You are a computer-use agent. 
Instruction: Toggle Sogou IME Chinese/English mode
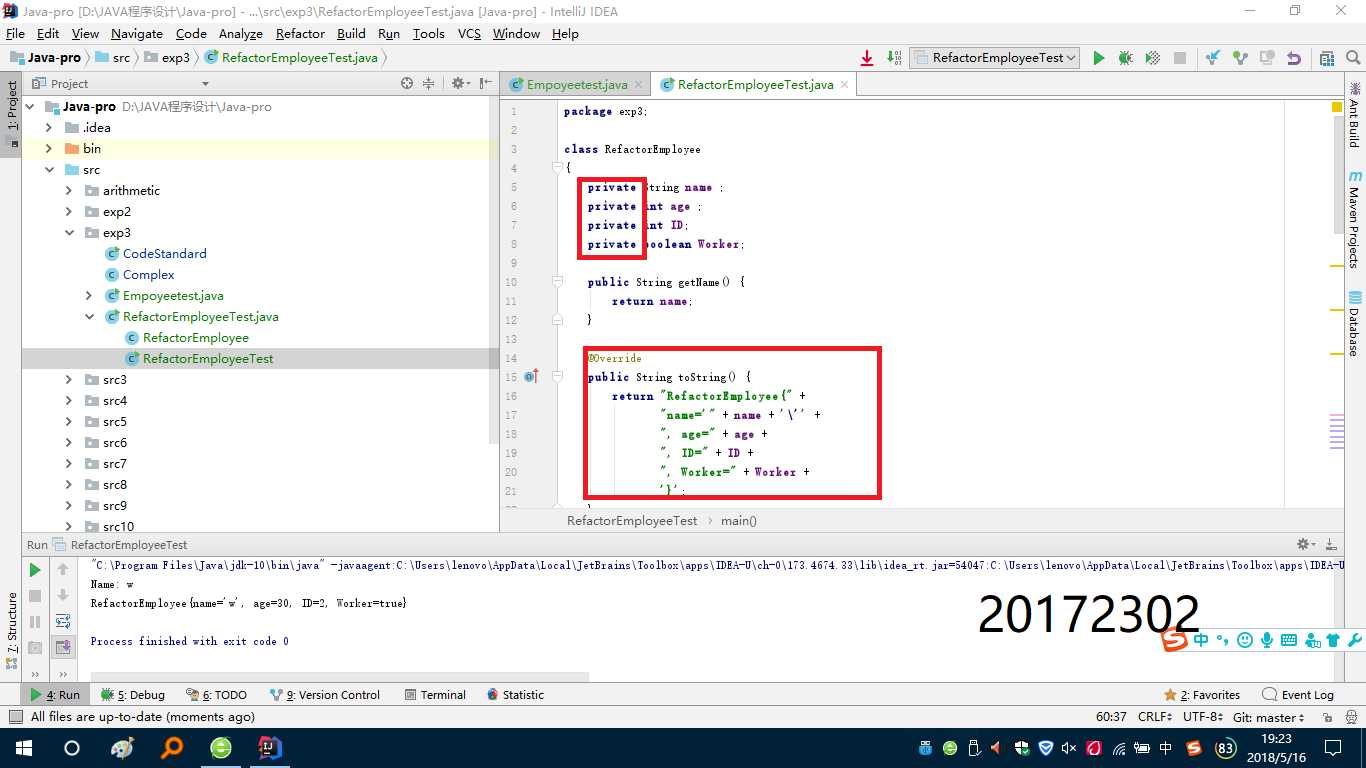pos(1201,640)
